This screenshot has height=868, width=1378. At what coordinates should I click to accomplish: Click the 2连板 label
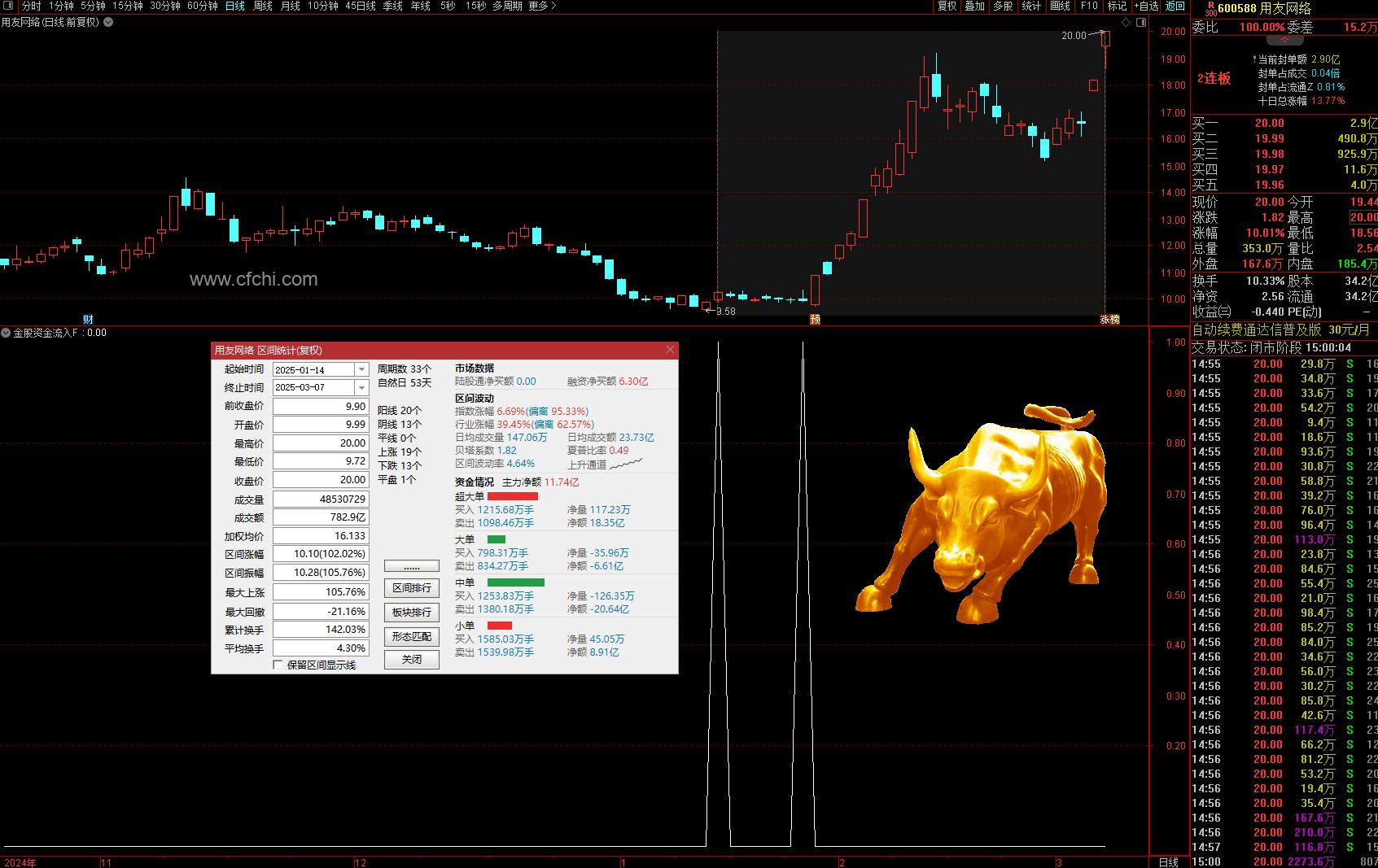[1214, 78]
